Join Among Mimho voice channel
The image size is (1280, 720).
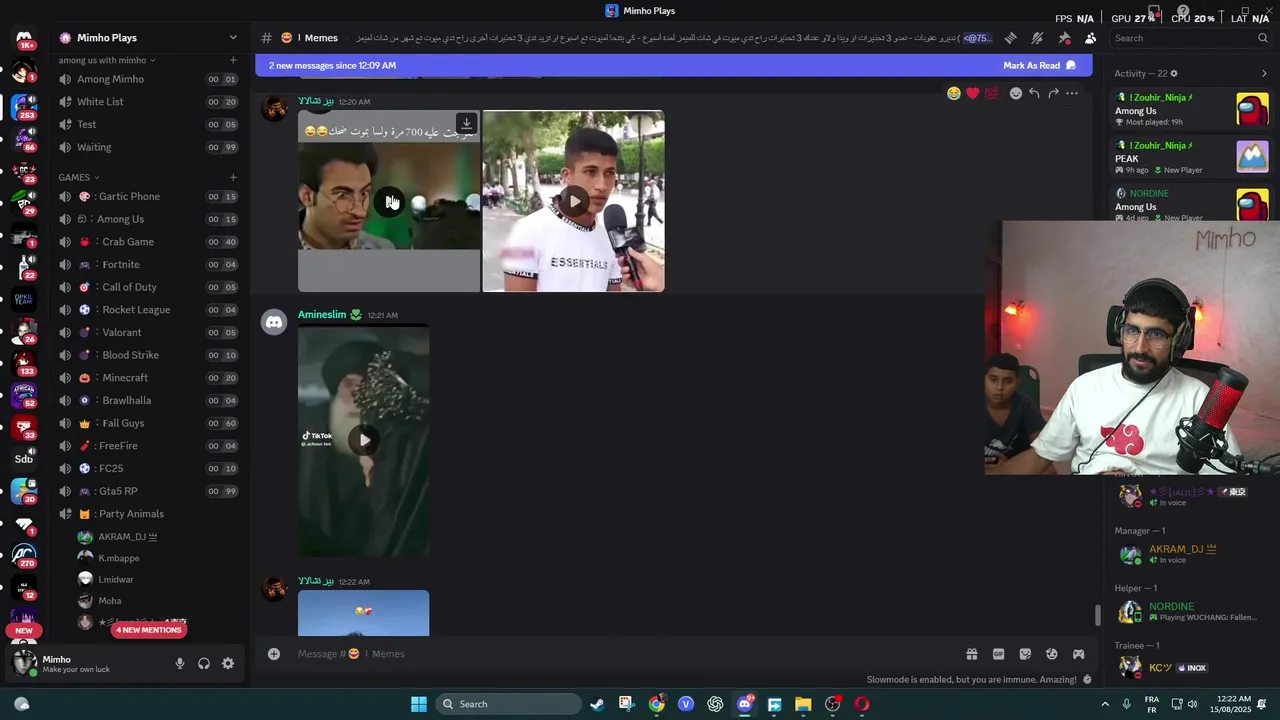148,79
